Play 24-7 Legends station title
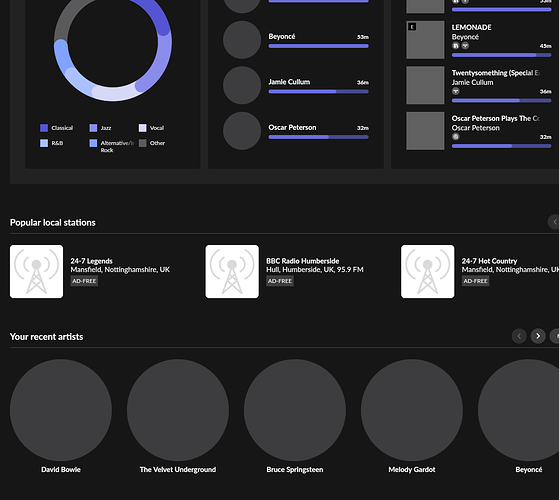This screenshot has width=559, height=500. coord(91,261)
